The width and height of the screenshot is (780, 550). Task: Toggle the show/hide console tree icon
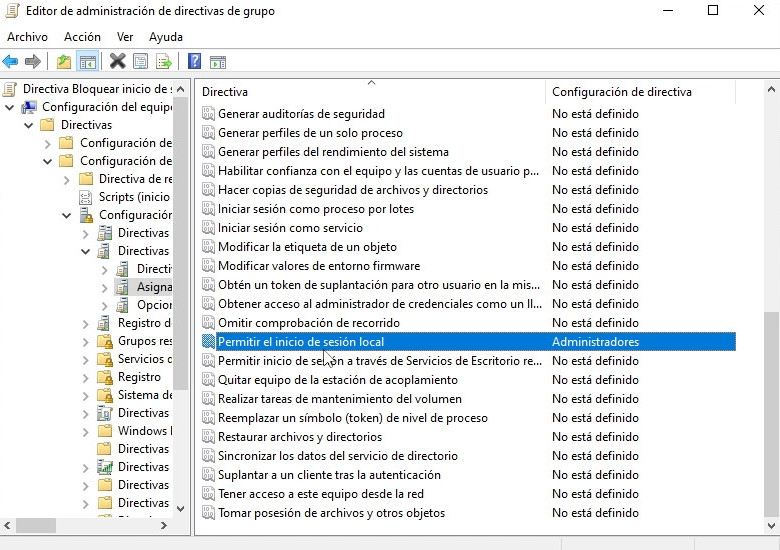pos(88,62)
